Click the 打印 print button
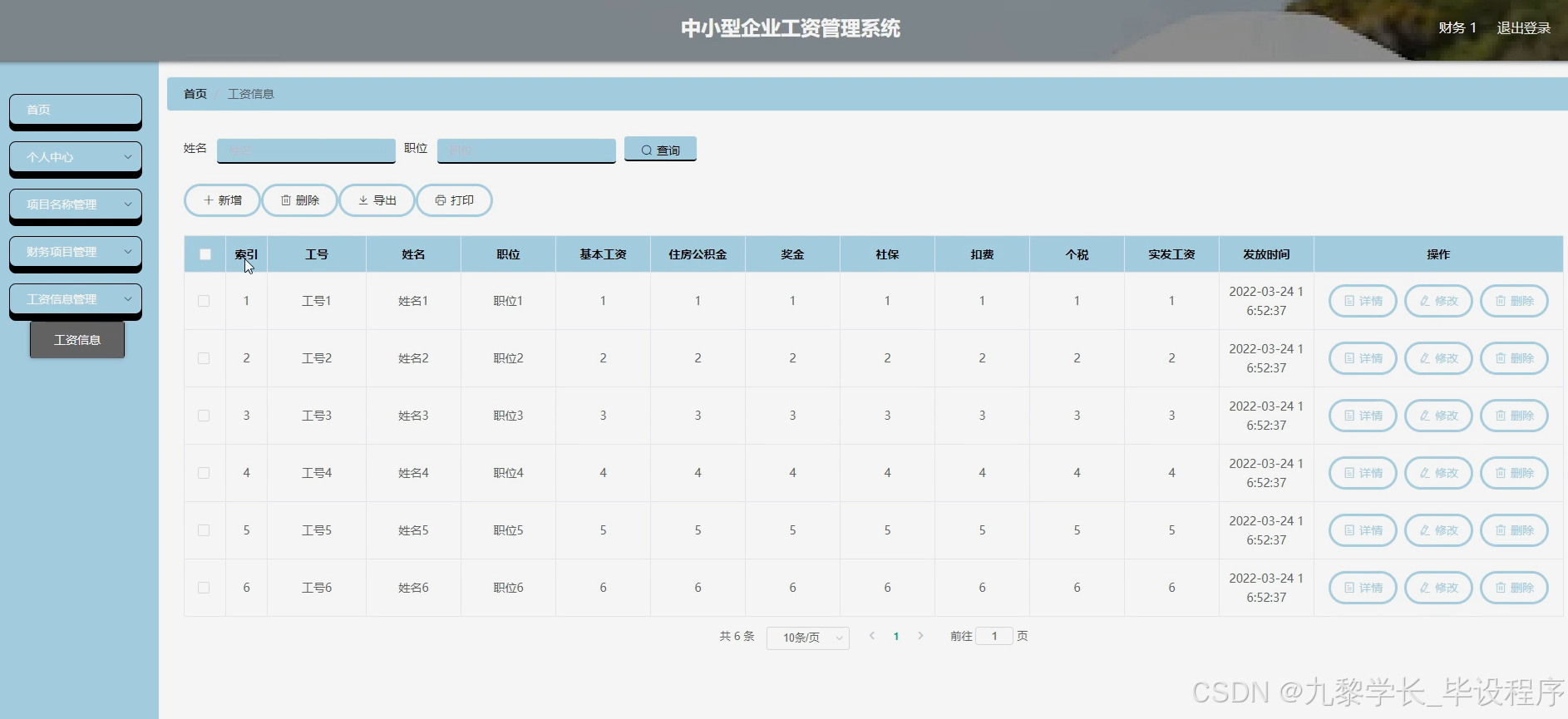The image size is (1568, 719). pyautogui.click(x=454, y=200)
